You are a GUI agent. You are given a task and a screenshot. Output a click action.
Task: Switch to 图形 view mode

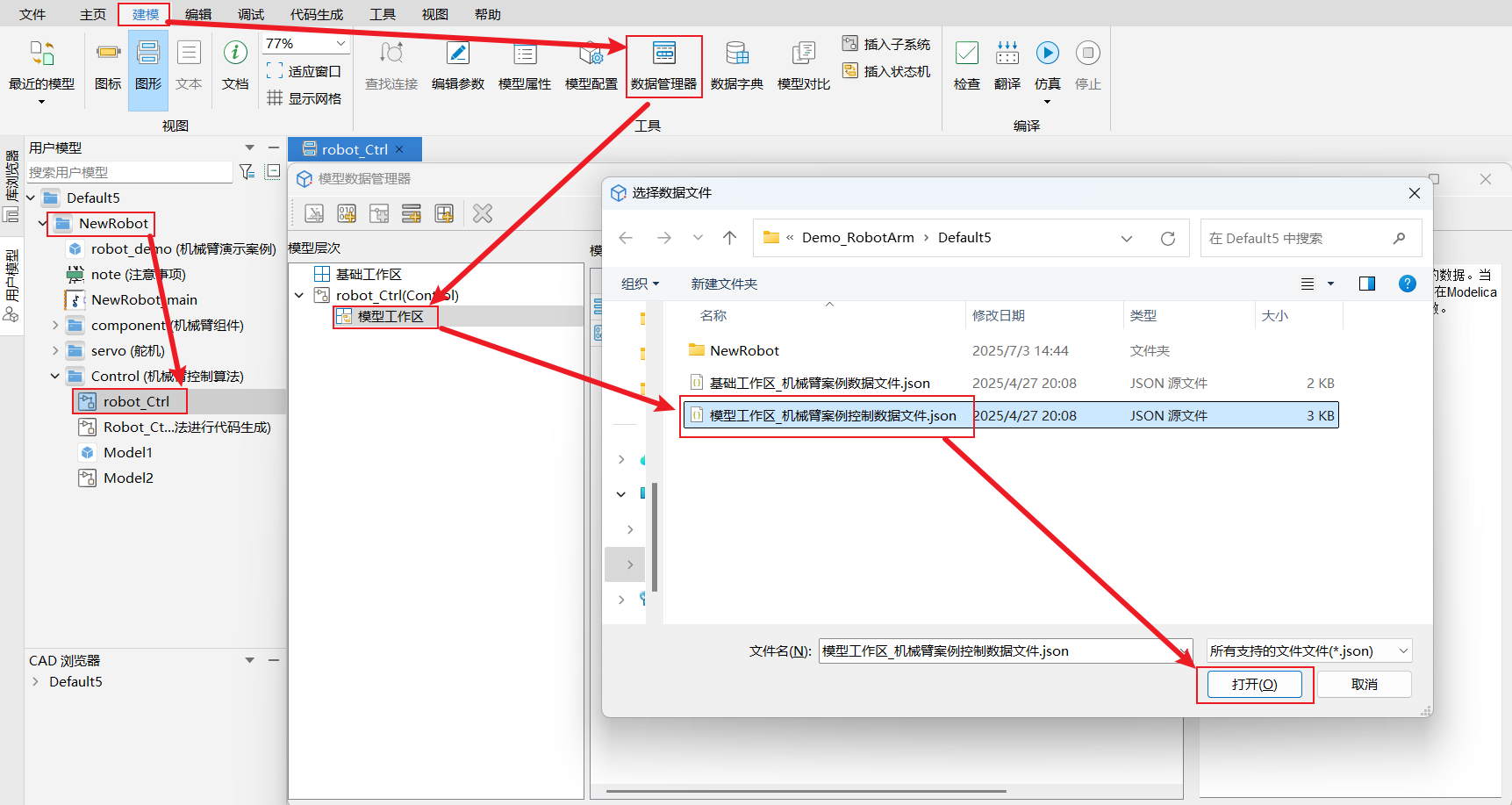148,65
